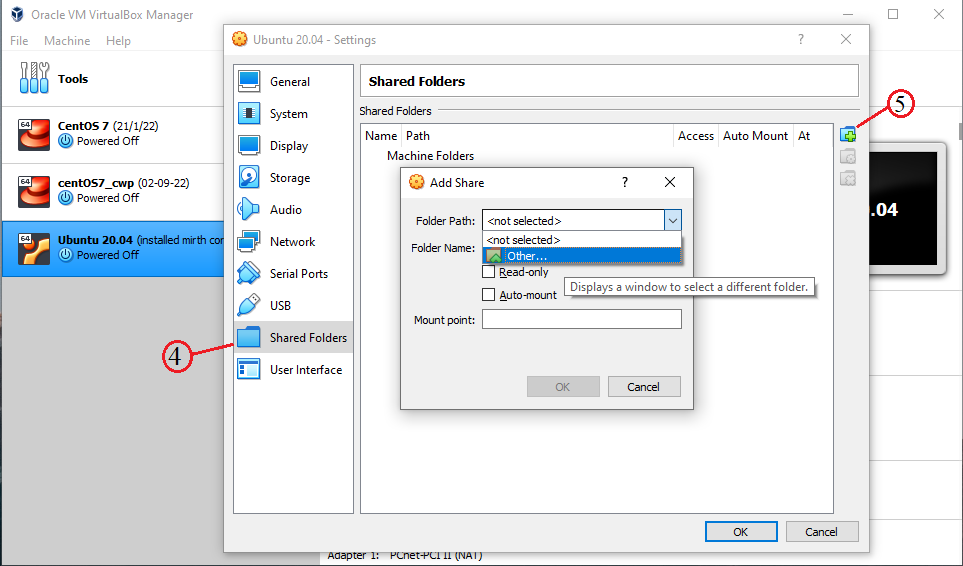The image size is (963, 566).
Task: Expand the Folder Path dropdown arrow
Action: pyautogui.click(x=673, y=220)
